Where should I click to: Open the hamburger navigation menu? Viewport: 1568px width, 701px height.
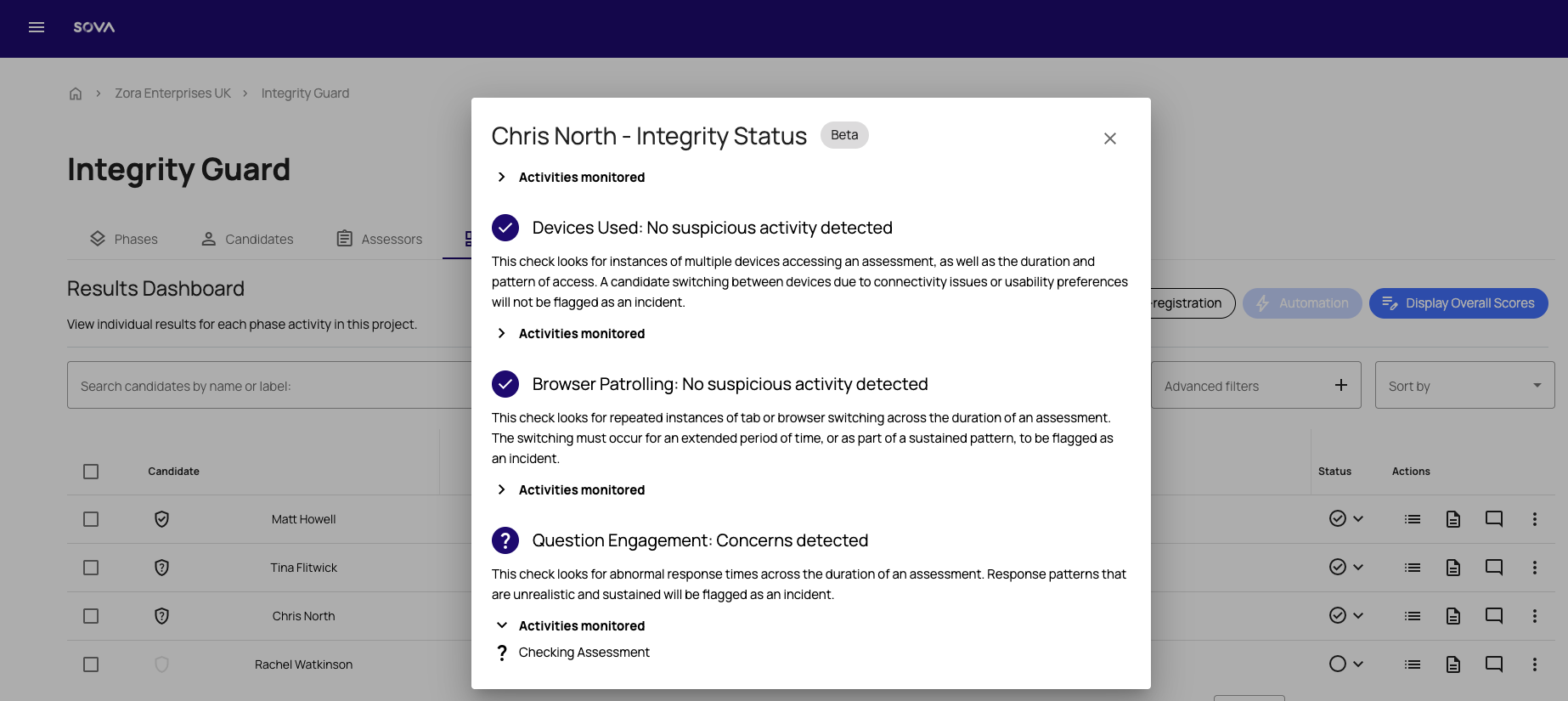click(37, 27)
